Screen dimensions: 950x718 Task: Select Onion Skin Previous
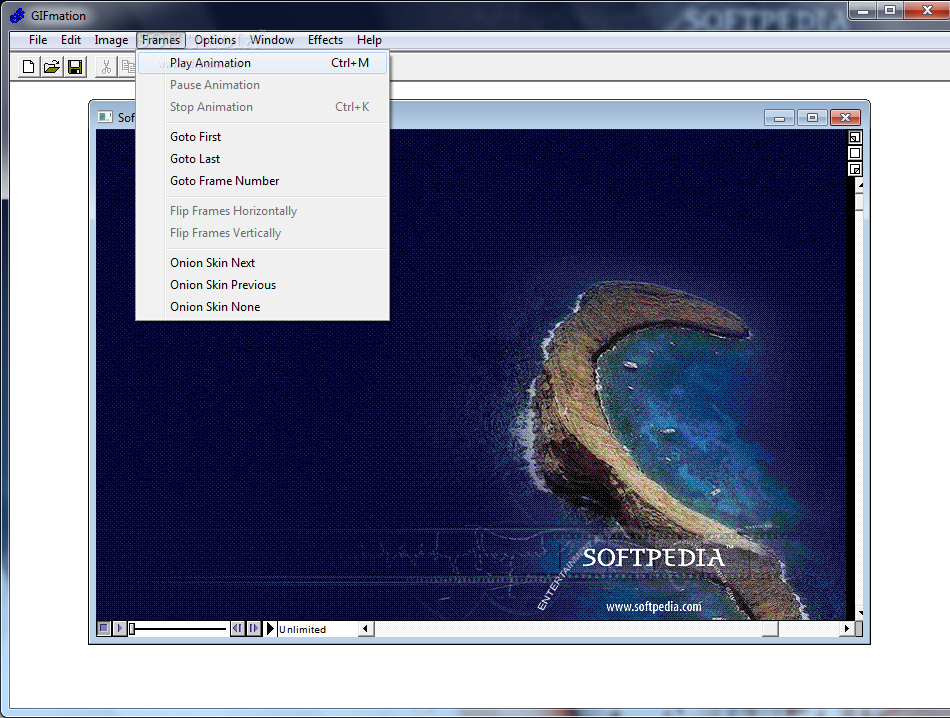click(262, 285)
